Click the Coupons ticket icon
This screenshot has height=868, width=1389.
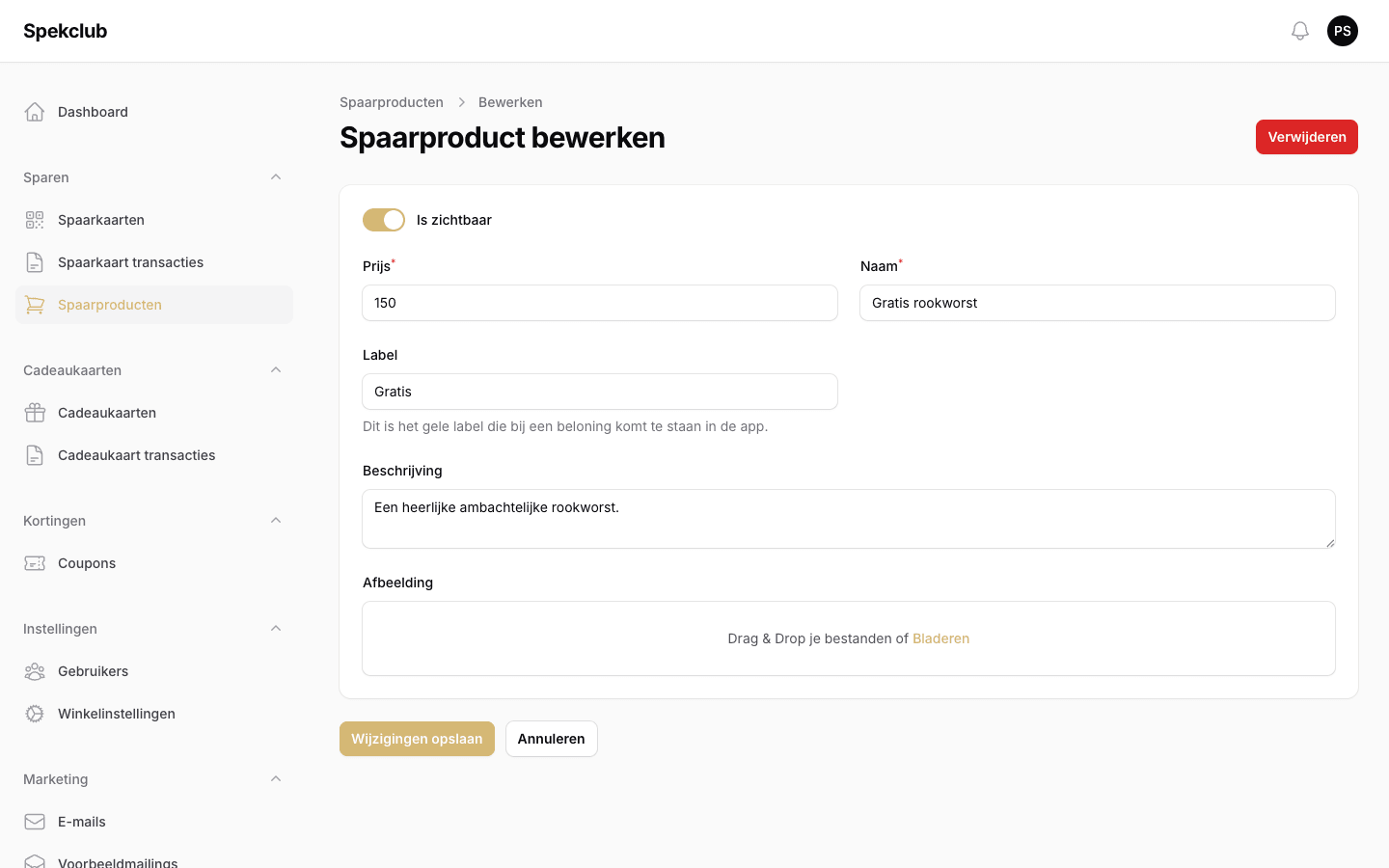click(35, 563)
